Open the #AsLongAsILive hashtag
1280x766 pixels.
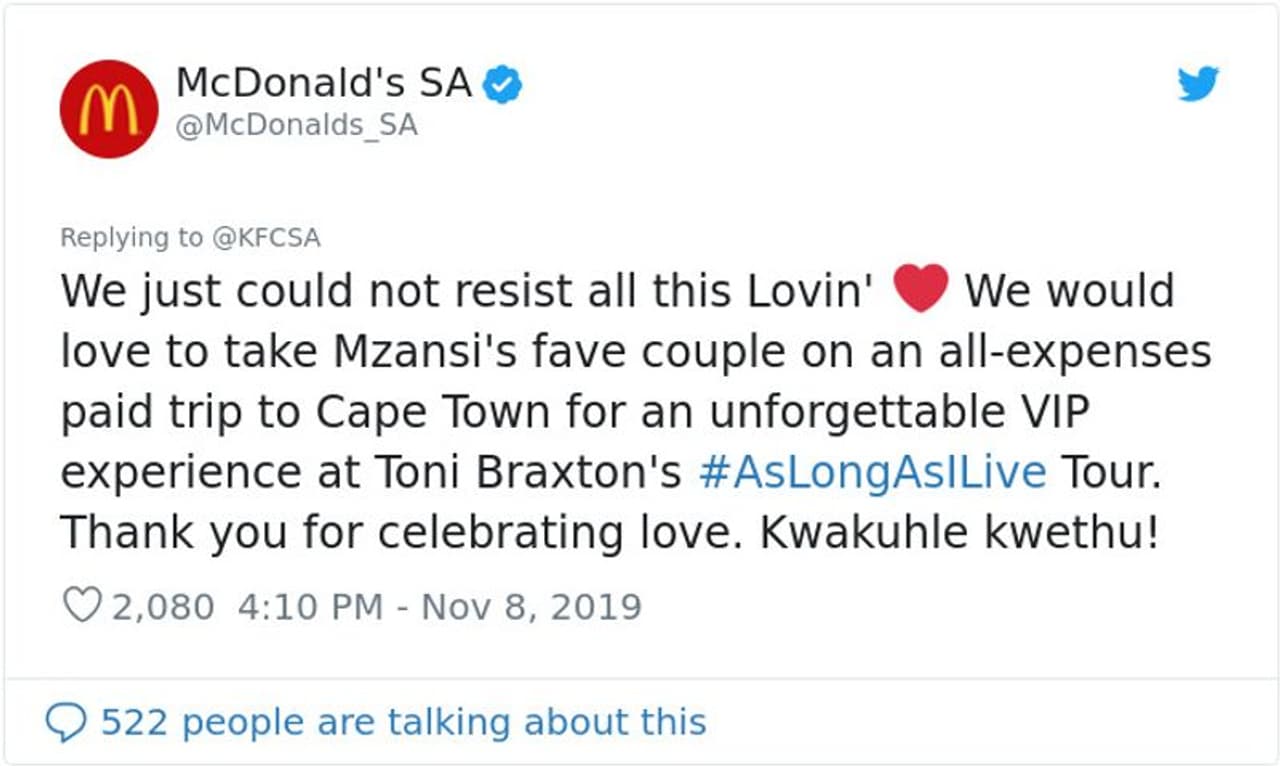871,472
